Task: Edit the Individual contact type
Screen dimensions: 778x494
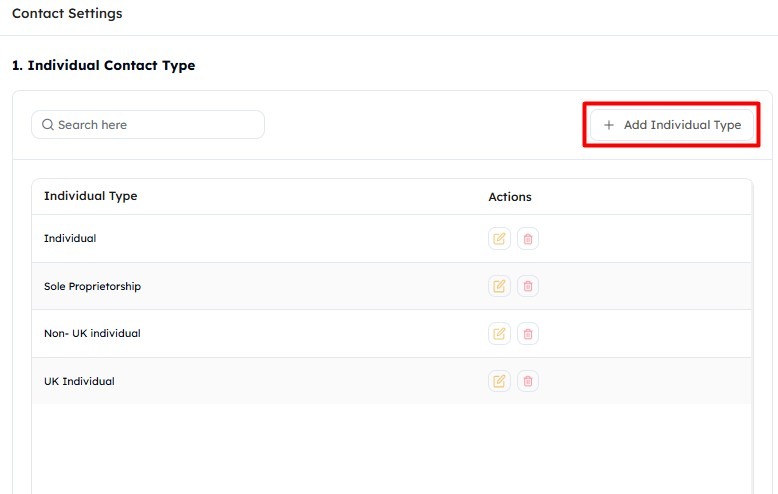Action: tap(499, 239)
